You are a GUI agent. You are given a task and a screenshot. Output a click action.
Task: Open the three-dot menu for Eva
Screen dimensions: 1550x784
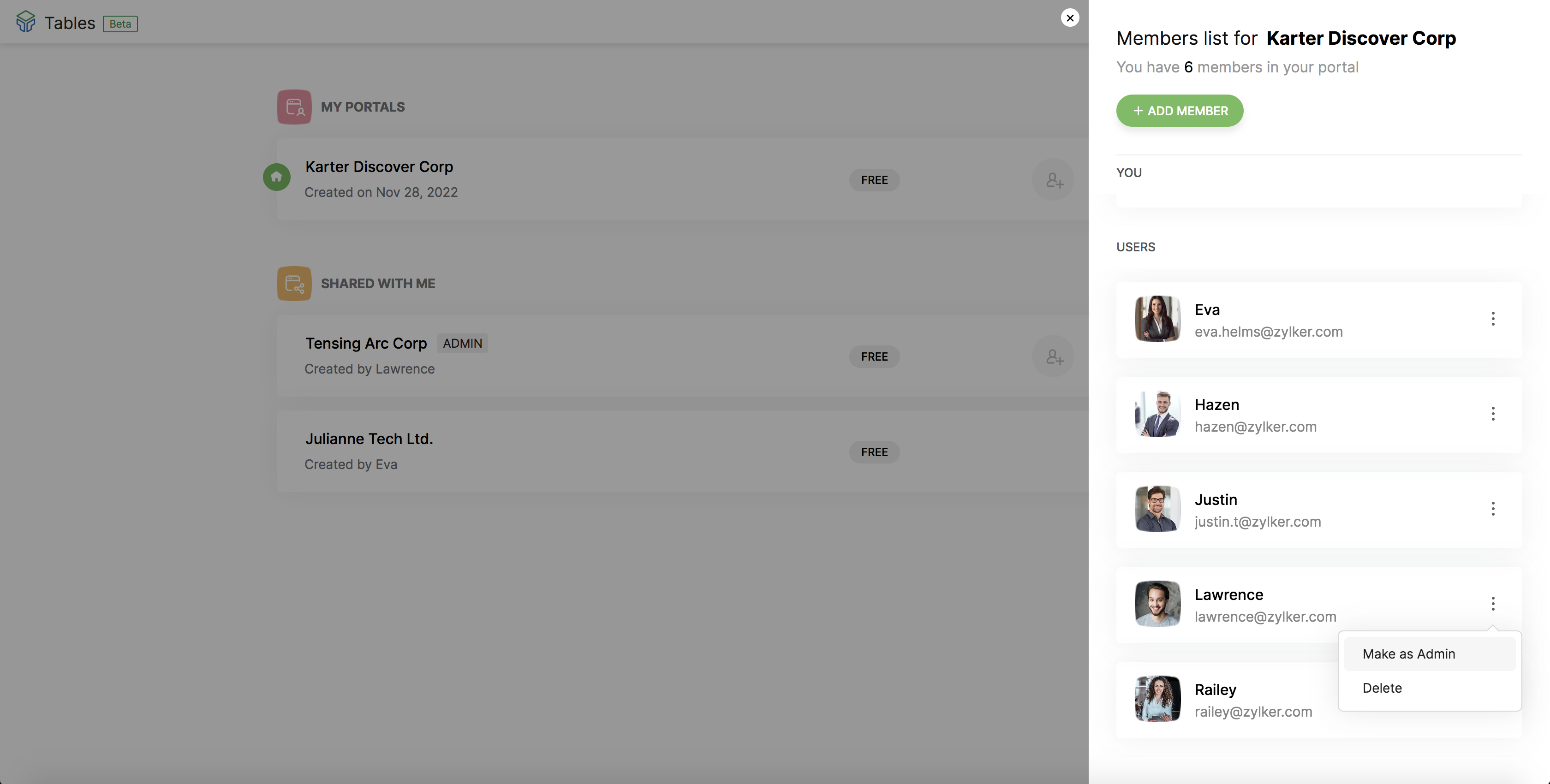[1493, 319]
